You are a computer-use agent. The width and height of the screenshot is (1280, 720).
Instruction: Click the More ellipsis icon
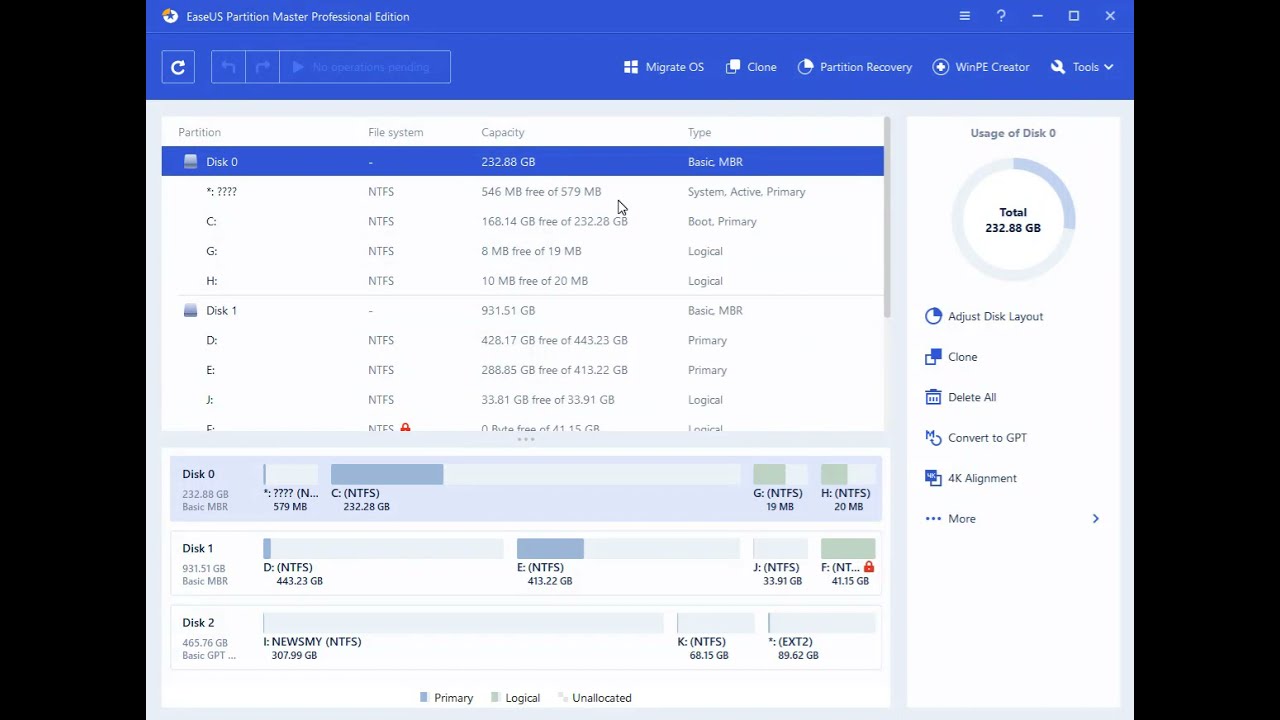[933, 518]
